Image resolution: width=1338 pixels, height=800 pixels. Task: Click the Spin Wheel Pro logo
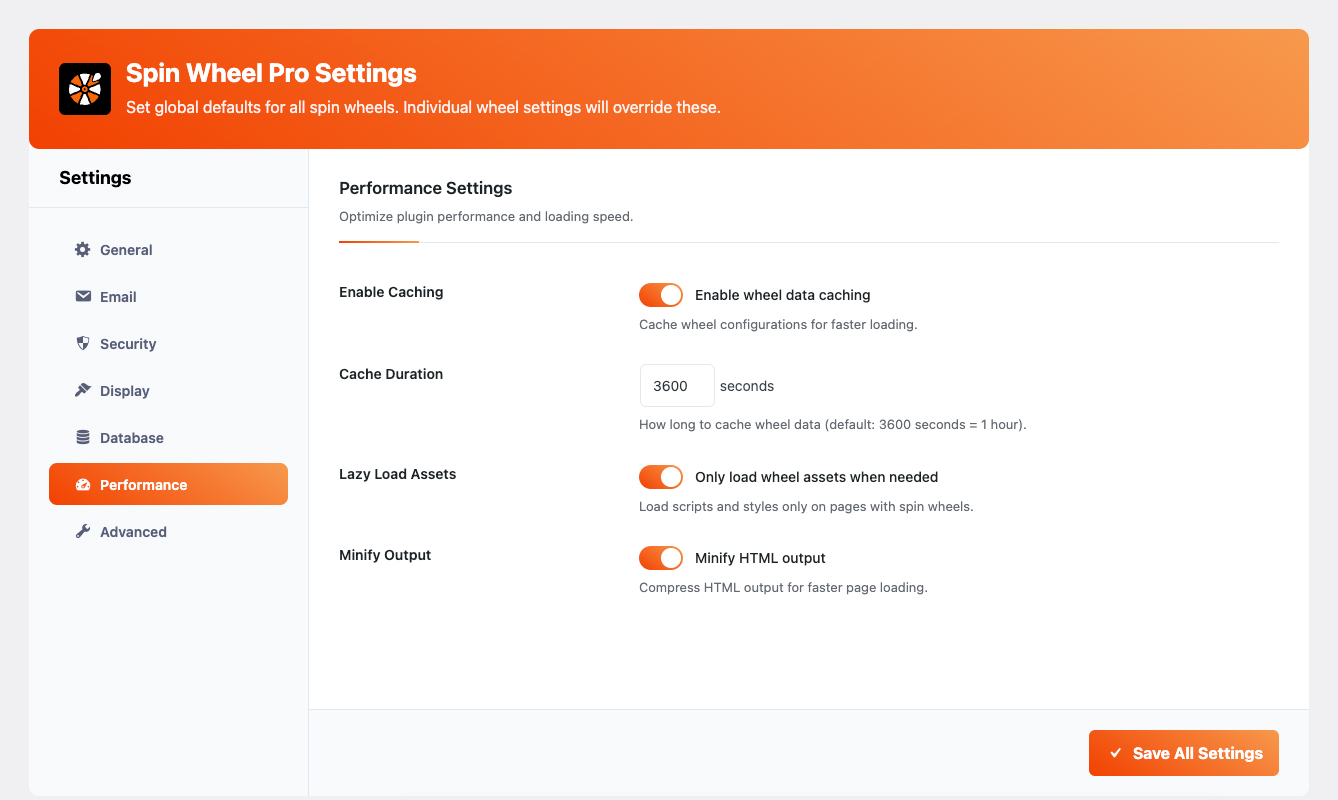85,88
